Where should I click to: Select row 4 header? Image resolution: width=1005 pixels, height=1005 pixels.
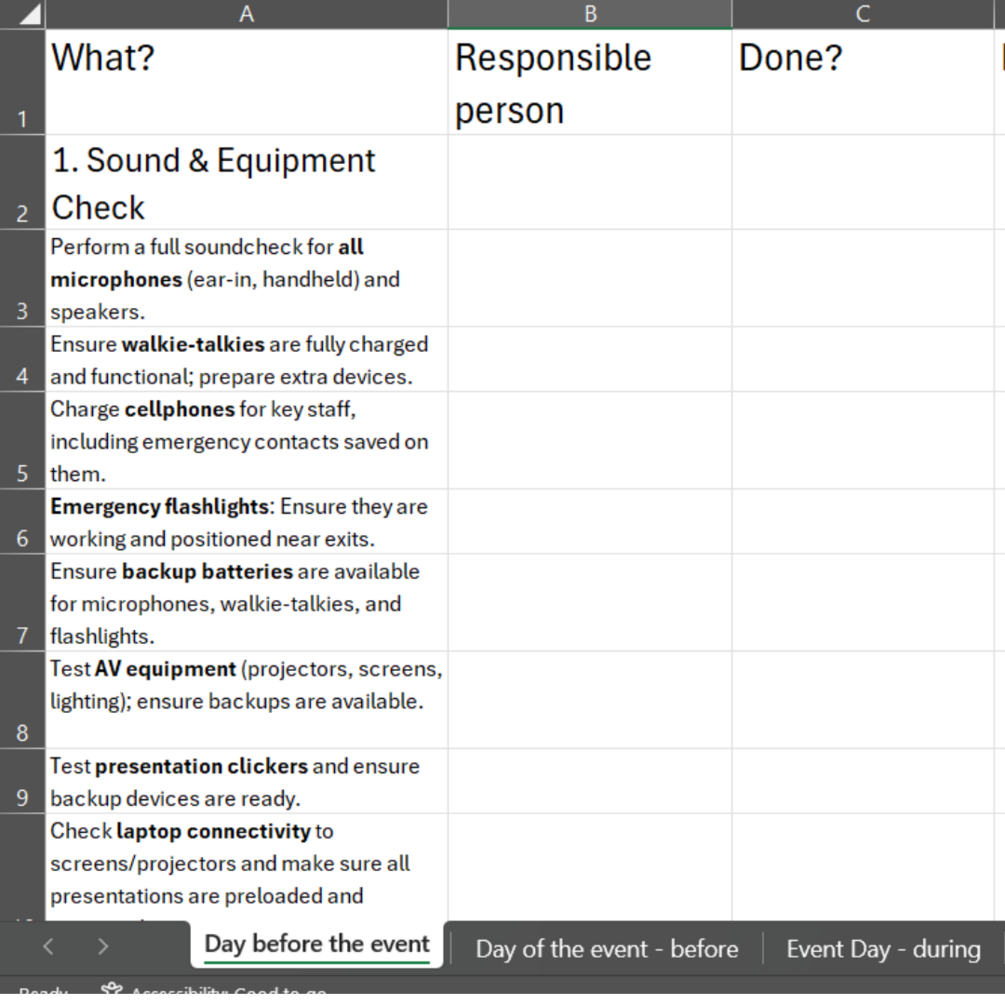(x=22, y=360)
